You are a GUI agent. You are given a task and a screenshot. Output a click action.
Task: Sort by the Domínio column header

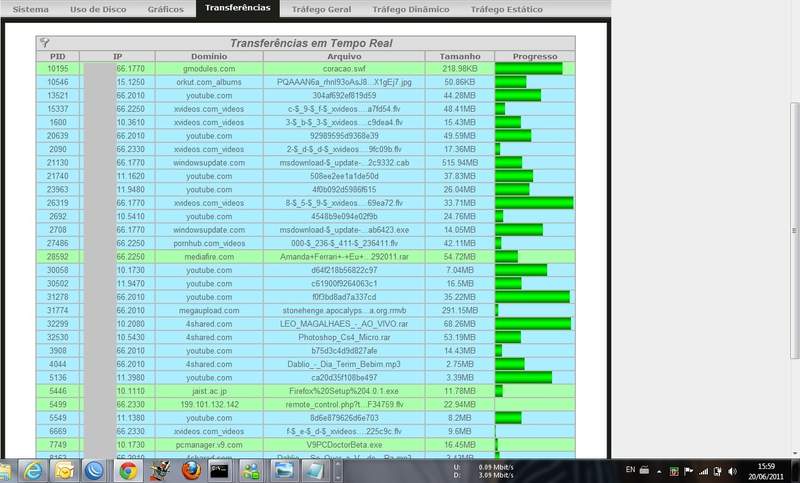(x=209, y=56)
